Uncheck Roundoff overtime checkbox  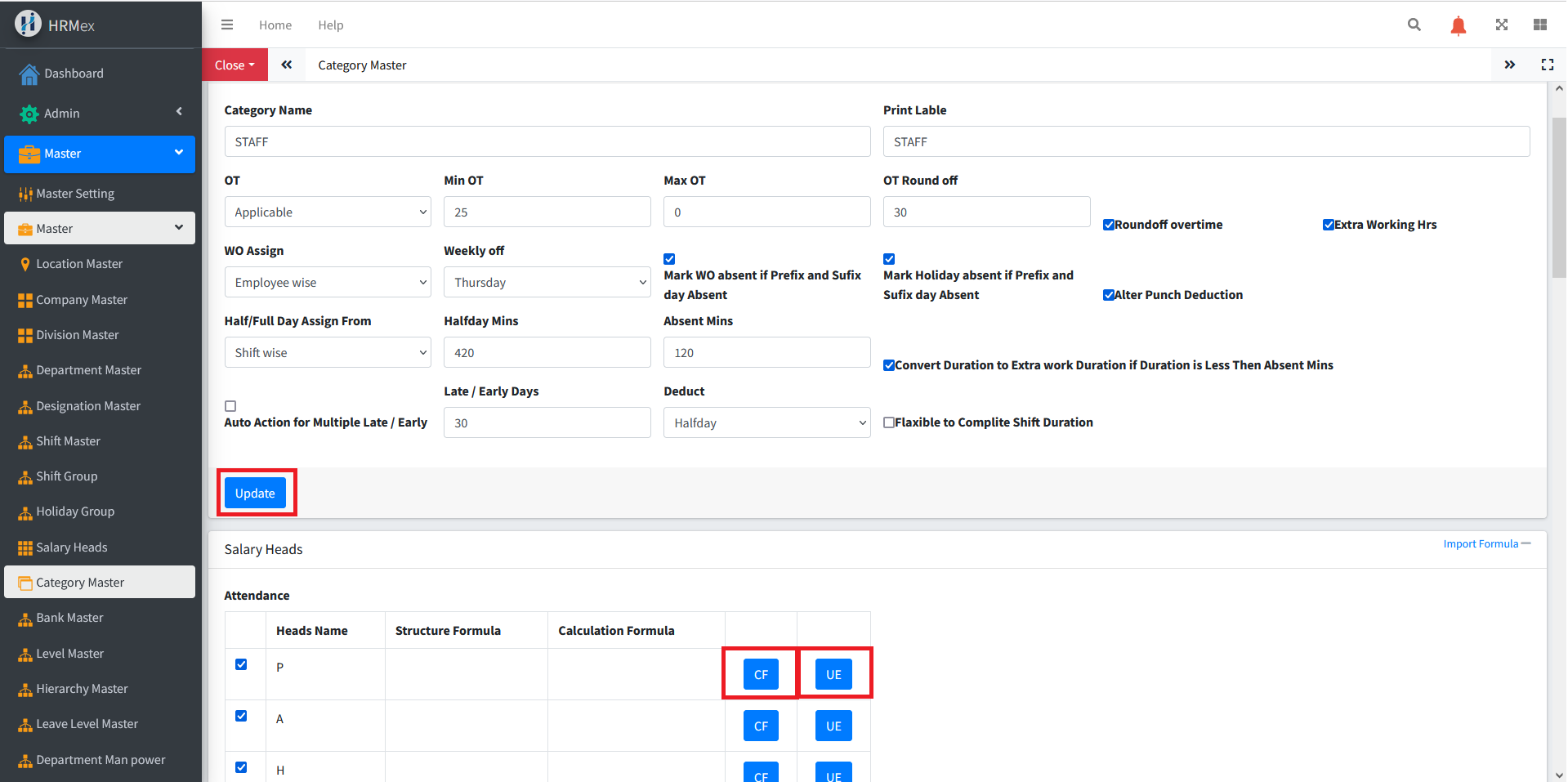(1109, 225)
